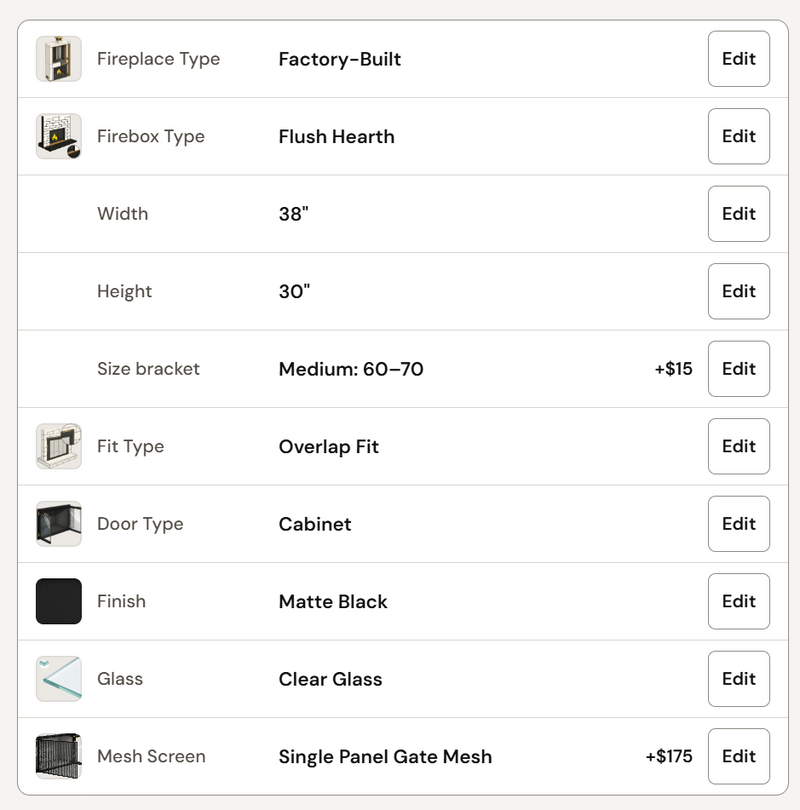Edit the Glass option
The image size is (800, 810).
(739, 679)
